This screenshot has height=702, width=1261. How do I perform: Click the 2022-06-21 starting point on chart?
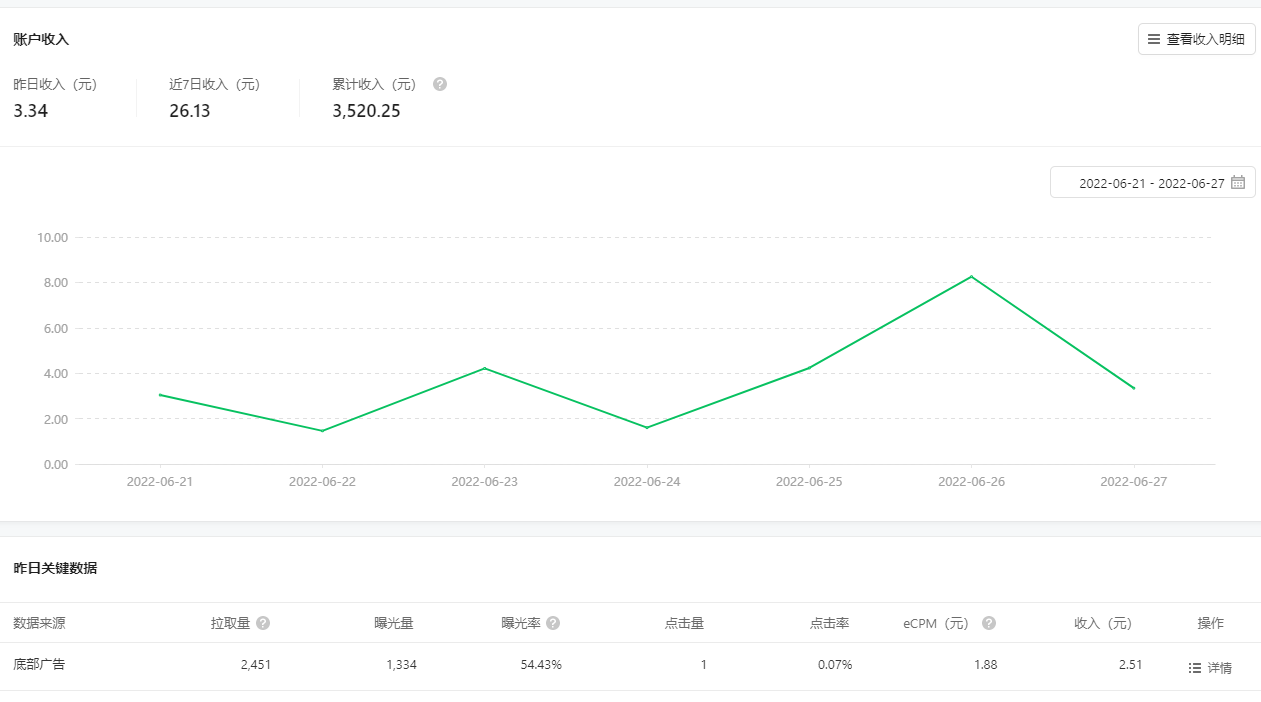click(160, 394)
